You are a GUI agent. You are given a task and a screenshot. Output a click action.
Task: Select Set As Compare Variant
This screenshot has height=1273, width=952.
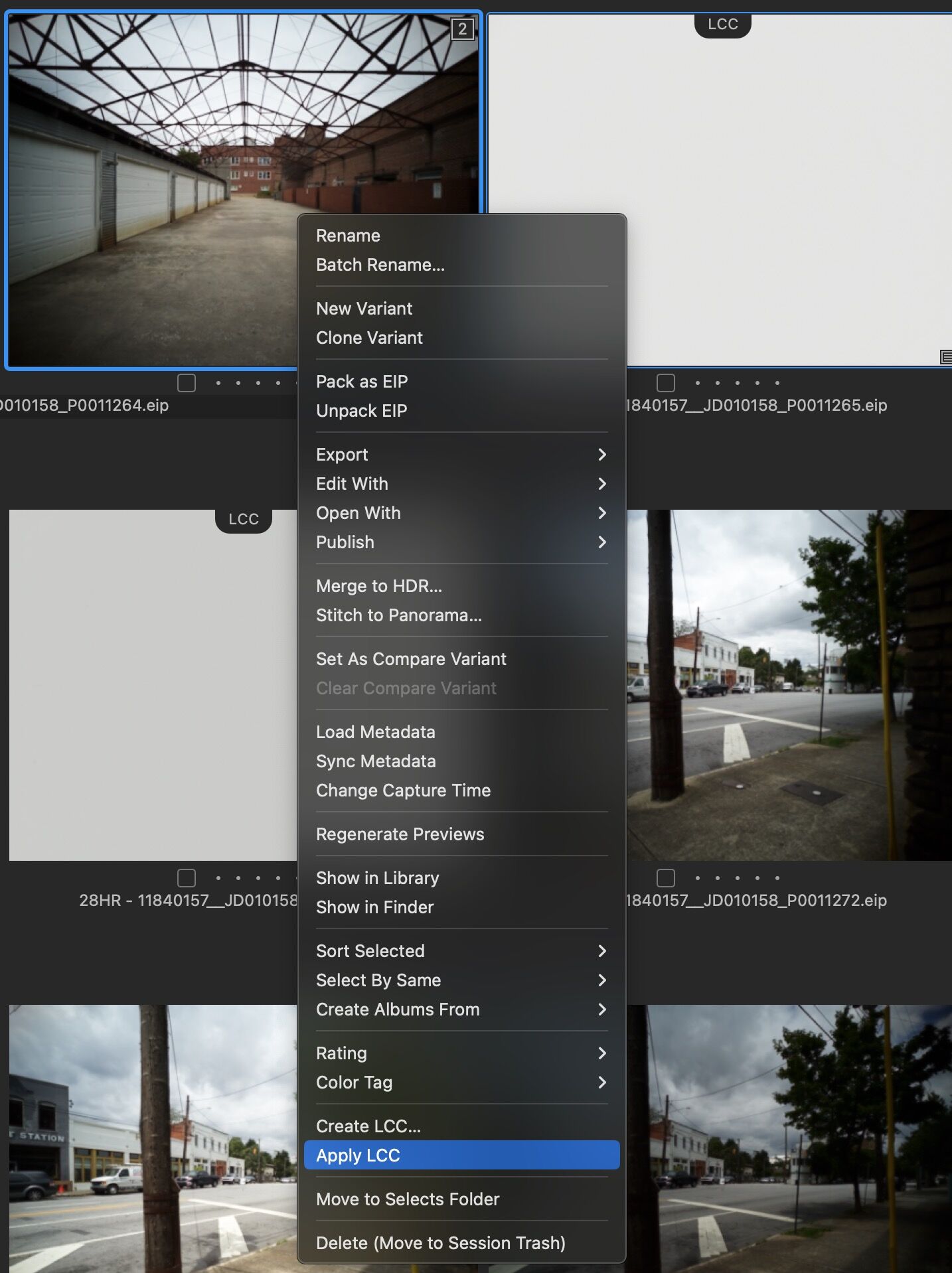tap(462, 659)
